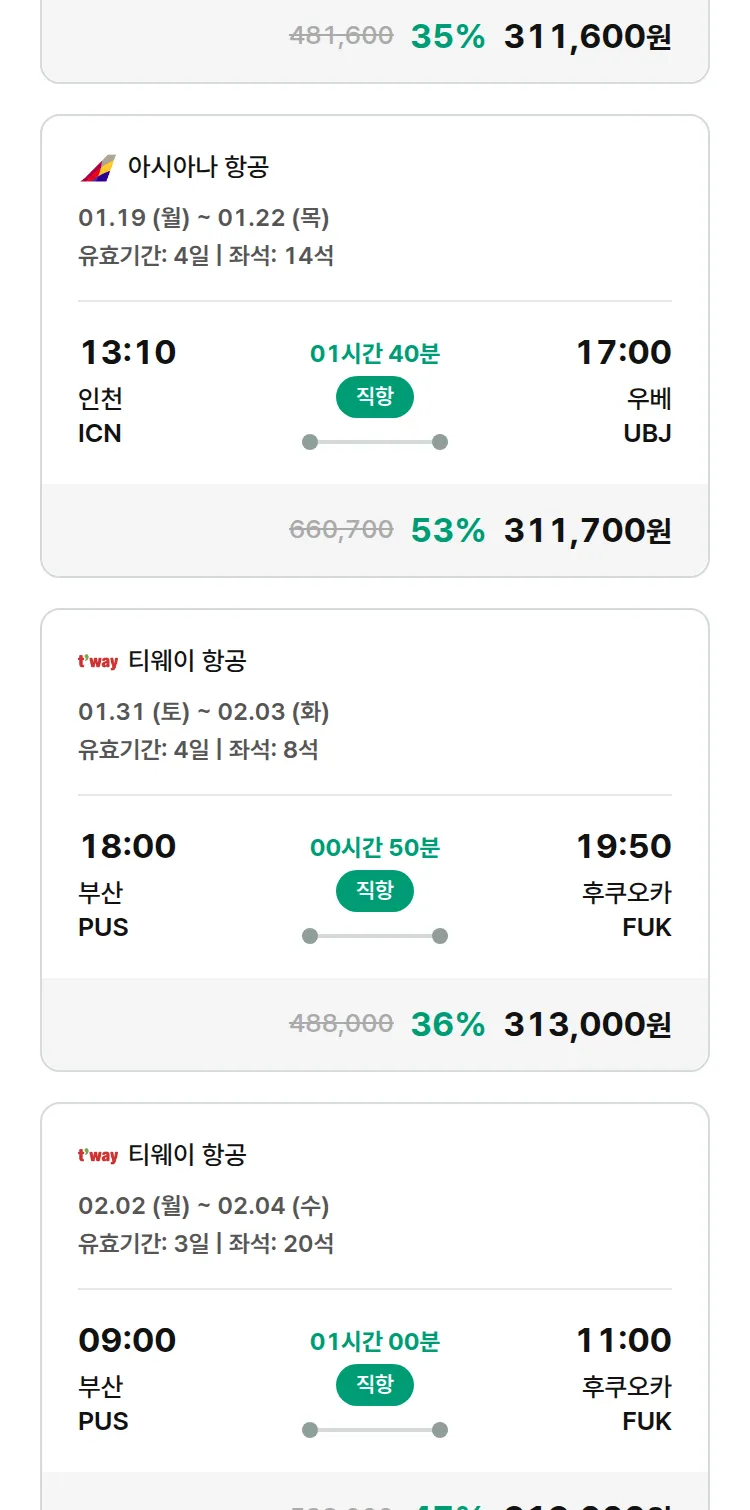
Task: Click the 직항 badge on Incheon–Ube flight
Action: click(375, 397)
